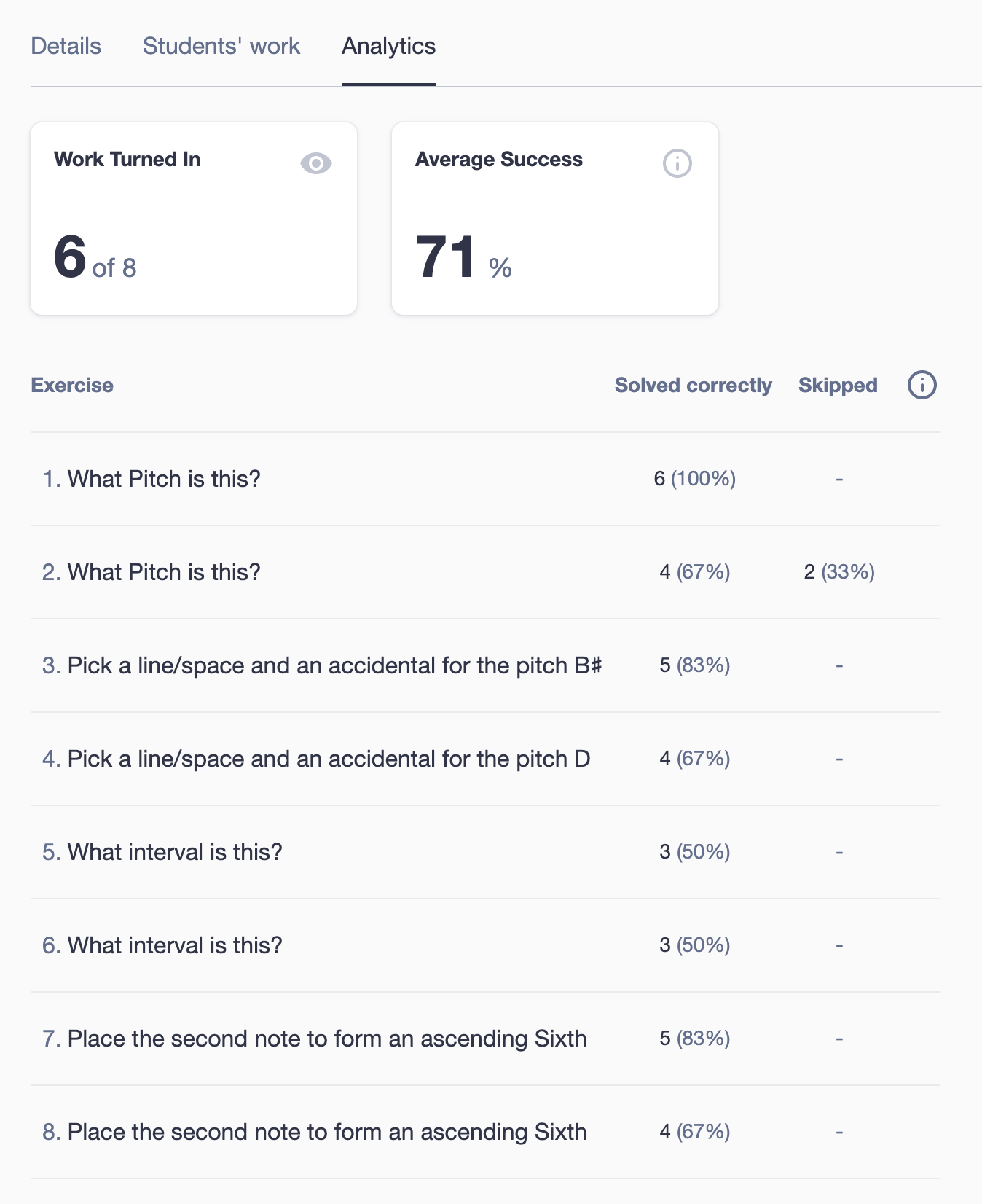Screen dimensions: 982x1204
Task: Click the 6 (100%) solved value
Action: (695, 479)
